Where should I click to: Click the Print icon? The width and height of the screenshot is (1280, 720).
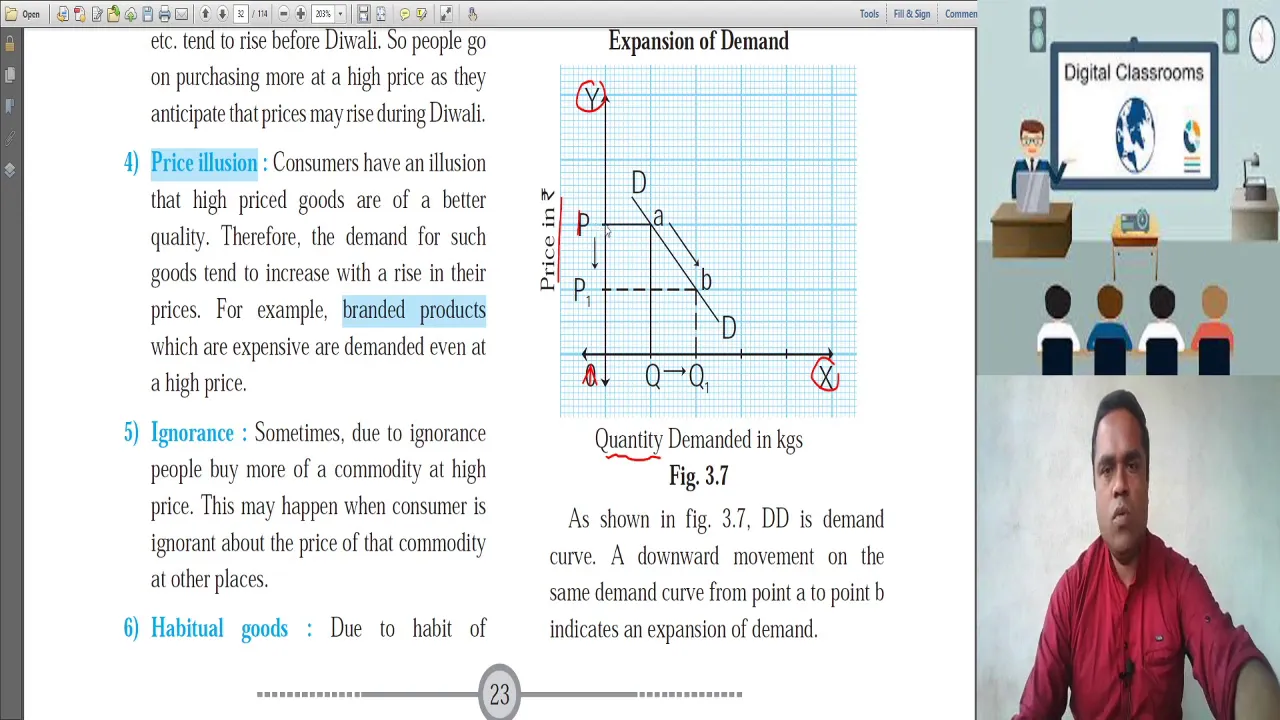pos(165,14)
